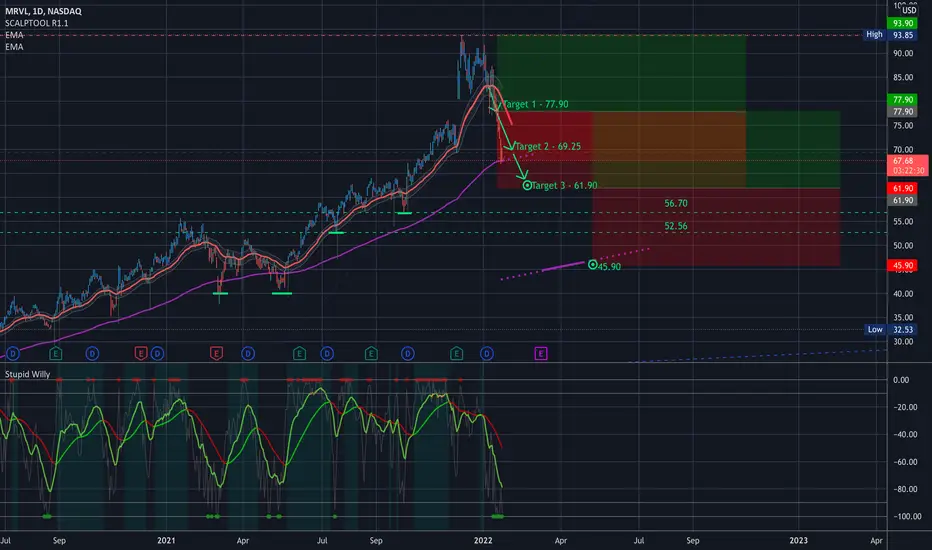Click the red 67.68 current price label

pyautogui.click(x=907, y=165)
